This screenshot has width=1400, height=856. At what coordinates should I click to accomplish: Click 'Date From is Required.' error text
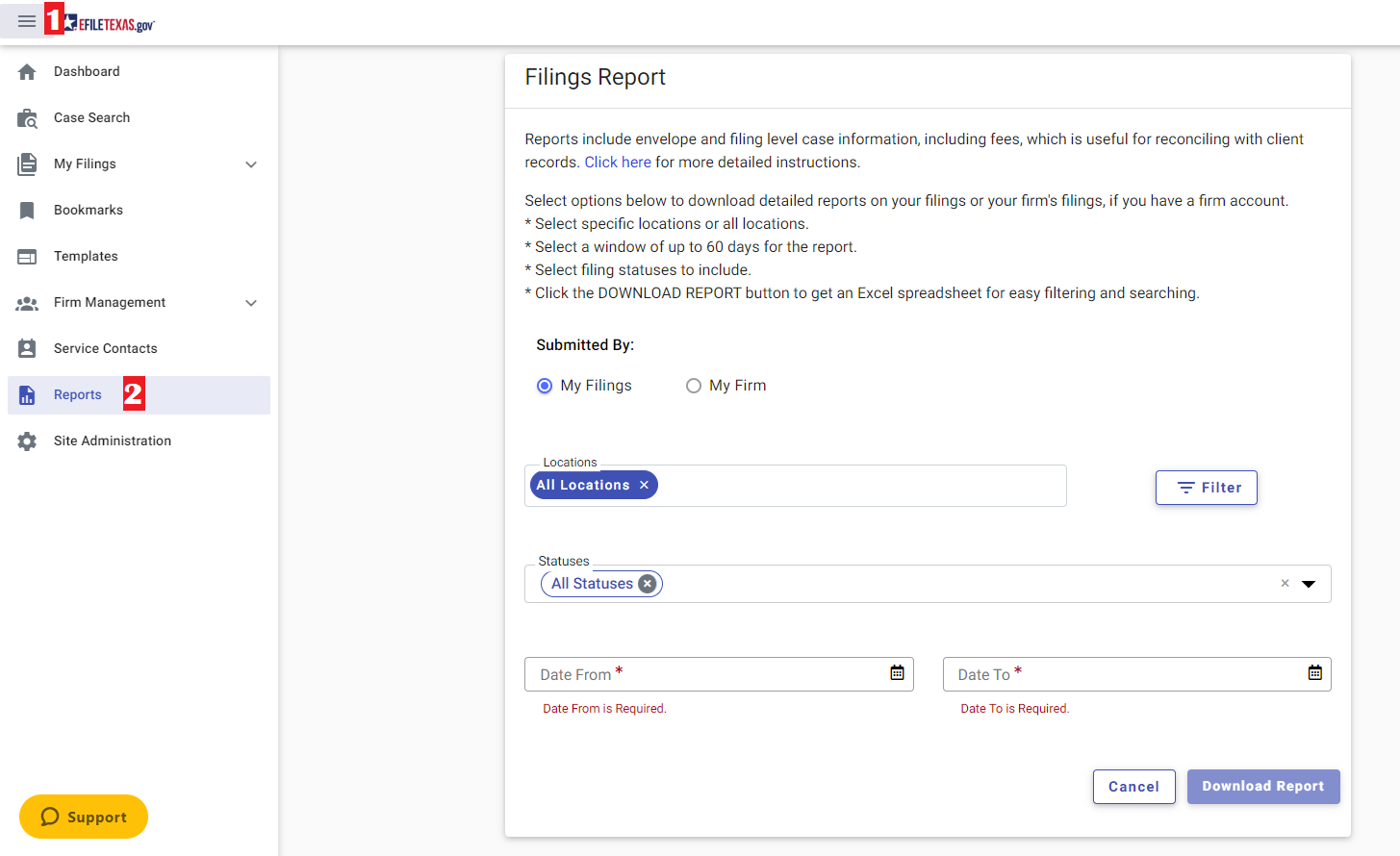pyautogui.click(x=604, y=709)
